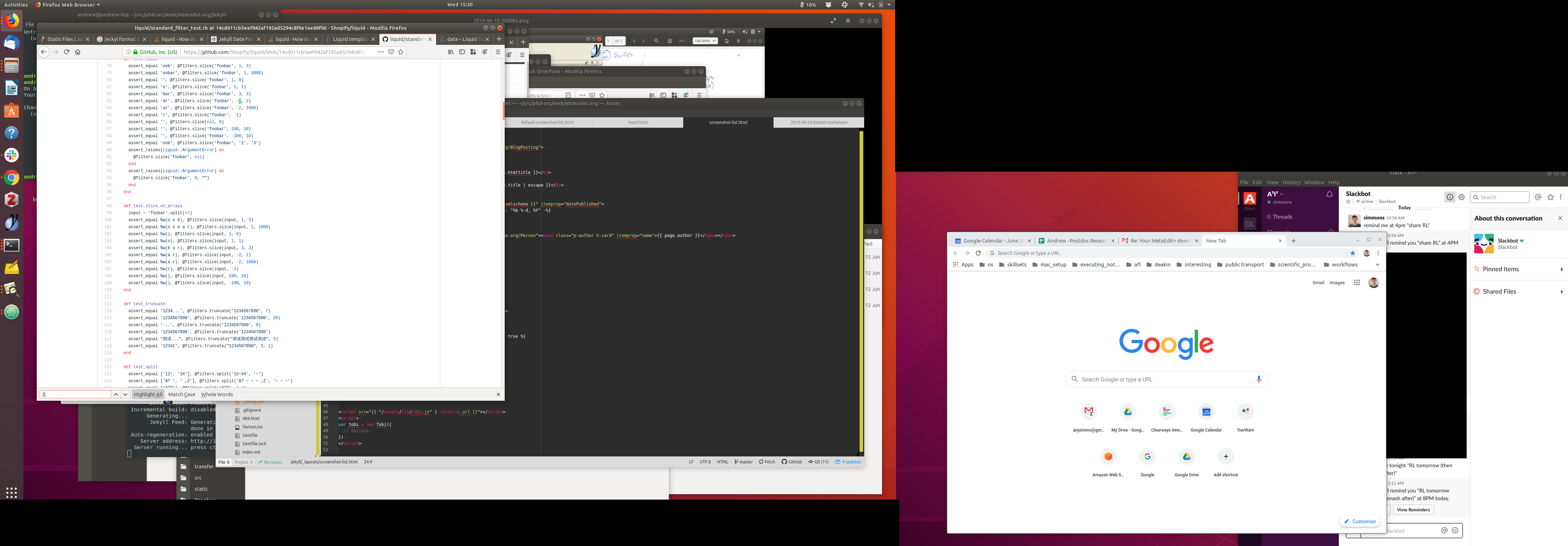Image resolution: width=1568 pixels, height=546 pixels.
Task: Click the Firefox reload page icon
Action: tap(67, 52)
